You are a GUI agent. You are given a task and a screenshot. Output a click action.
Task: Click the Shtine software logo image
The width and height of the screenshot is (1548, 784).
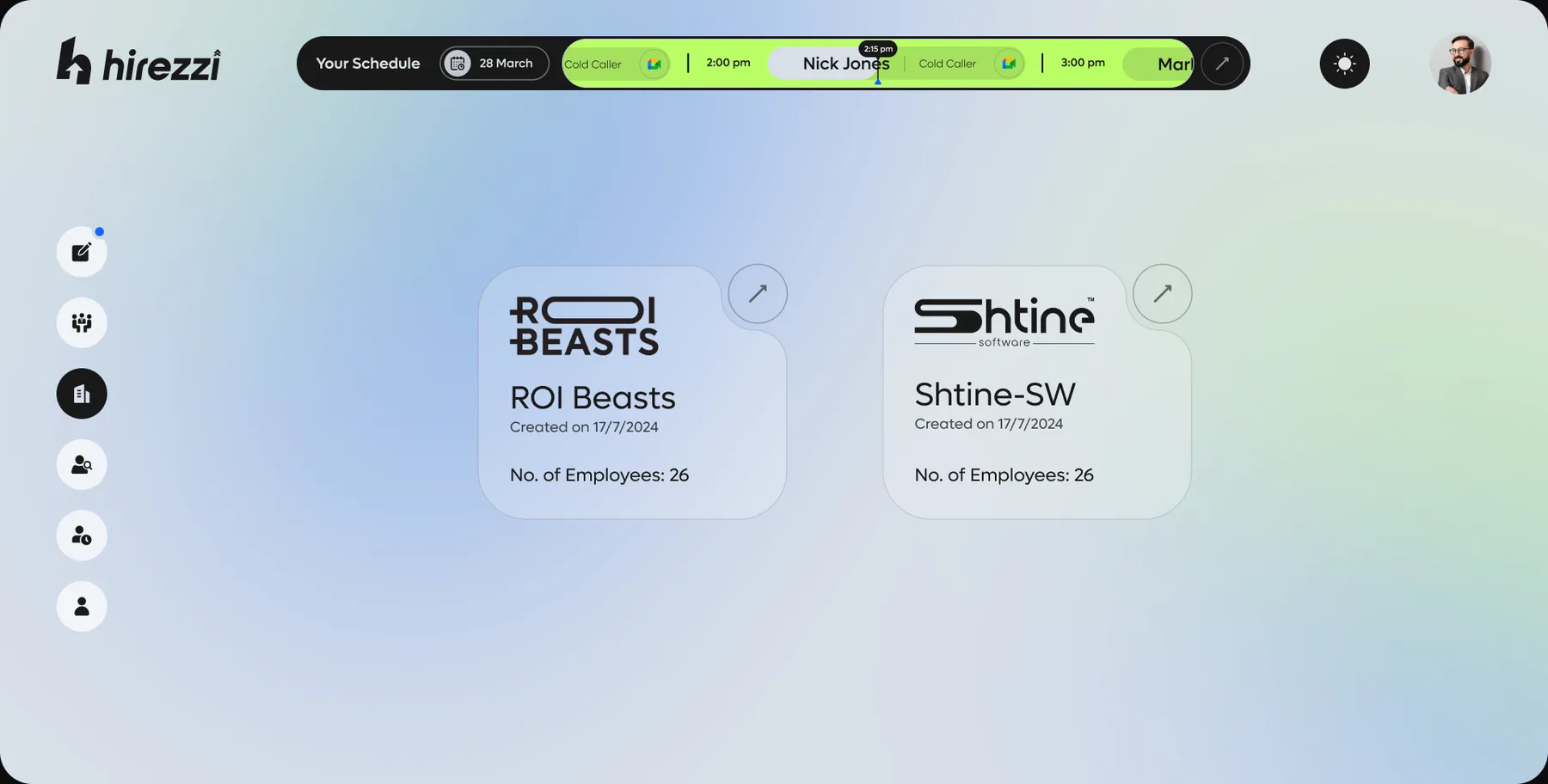[1004, 322]
